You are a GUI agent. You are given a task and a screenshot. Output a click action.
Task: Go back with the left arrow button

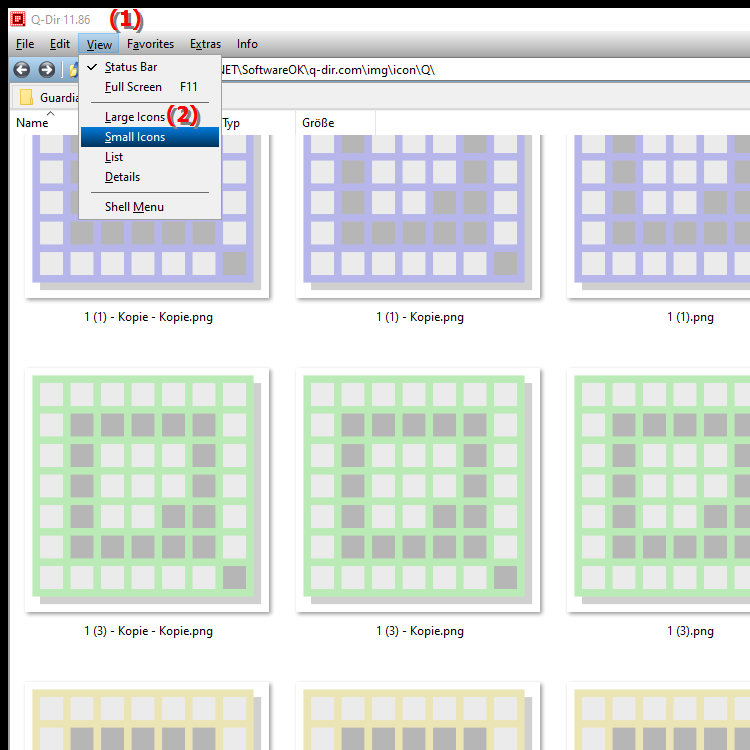pyautogui.click(x=22, y=70)
